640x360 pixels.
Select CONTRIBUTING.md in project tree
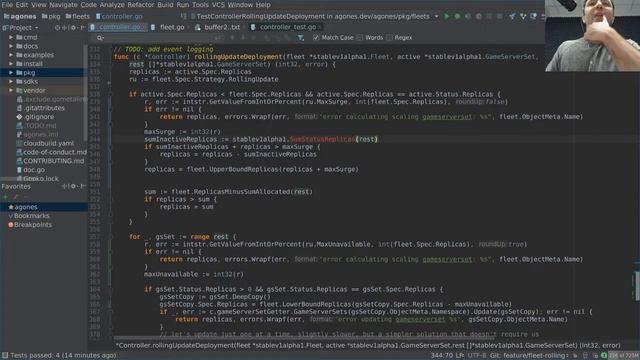[53, 161]
